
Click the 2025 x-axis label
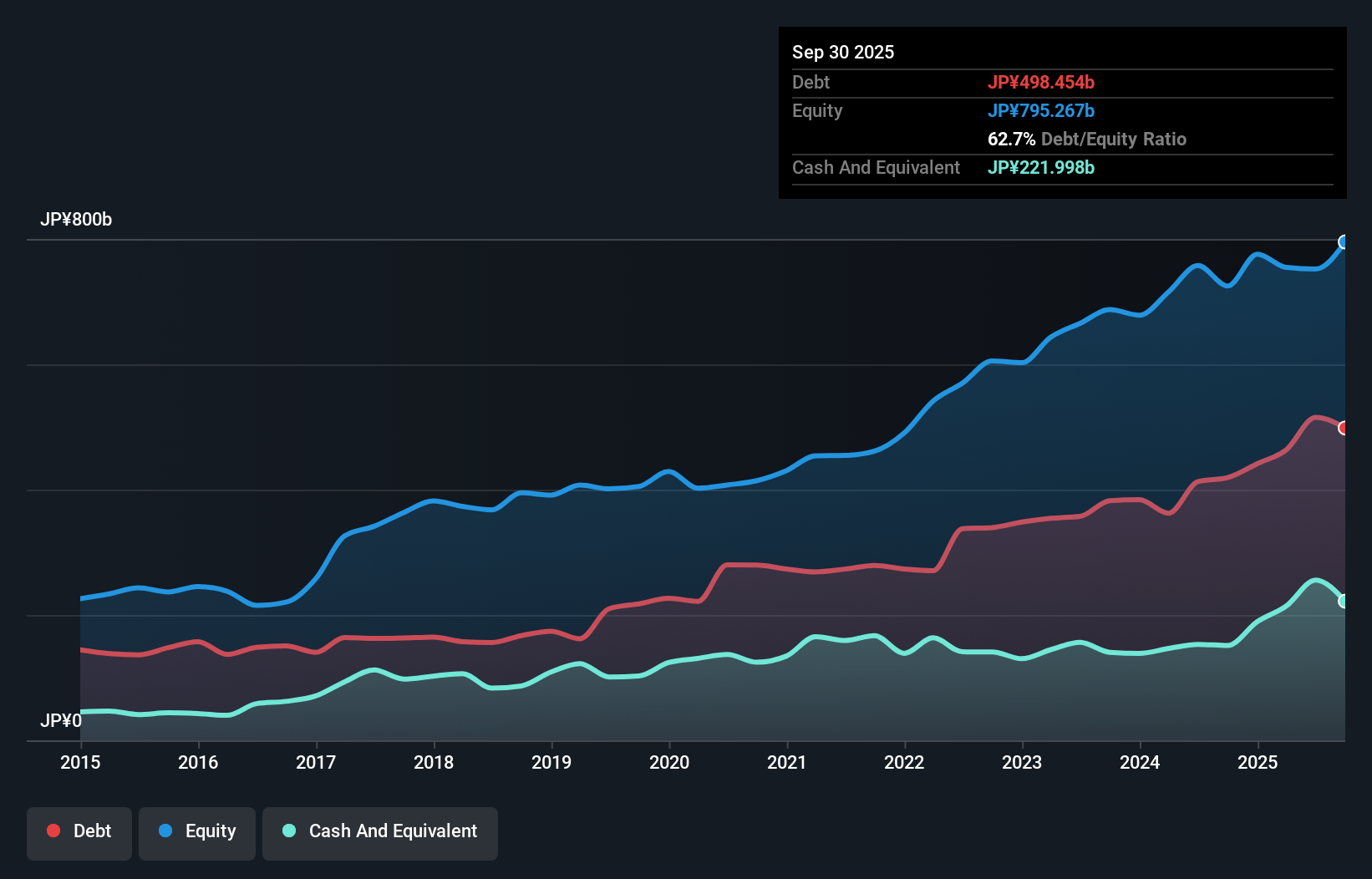[x=1258, y=762]
